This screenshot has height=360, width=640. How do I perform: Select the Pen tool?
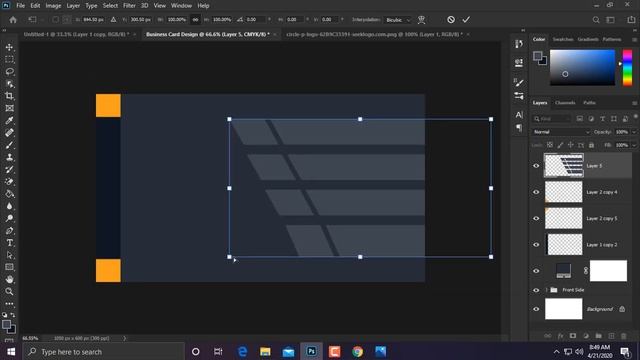pos(9,231)
